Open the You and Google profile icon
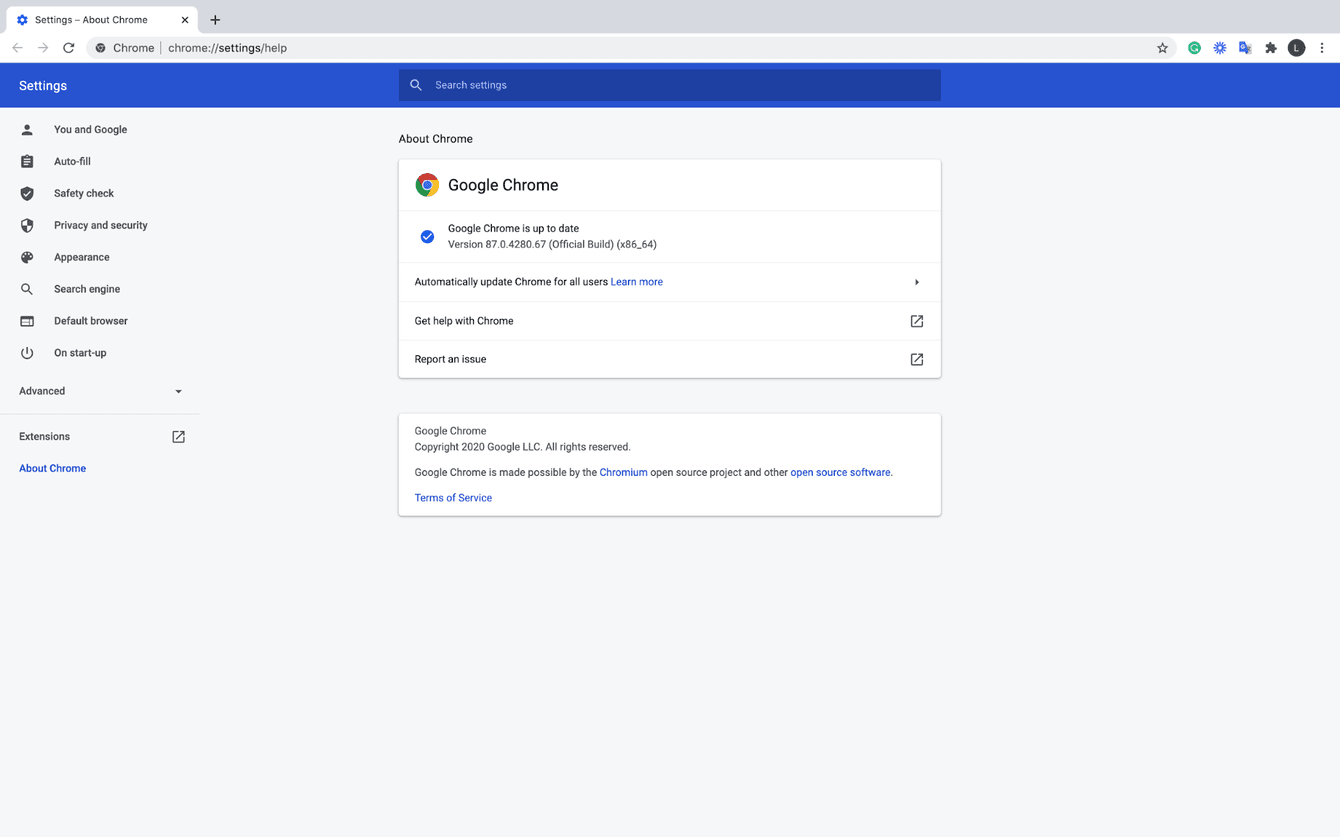 [x=26, y=129]
